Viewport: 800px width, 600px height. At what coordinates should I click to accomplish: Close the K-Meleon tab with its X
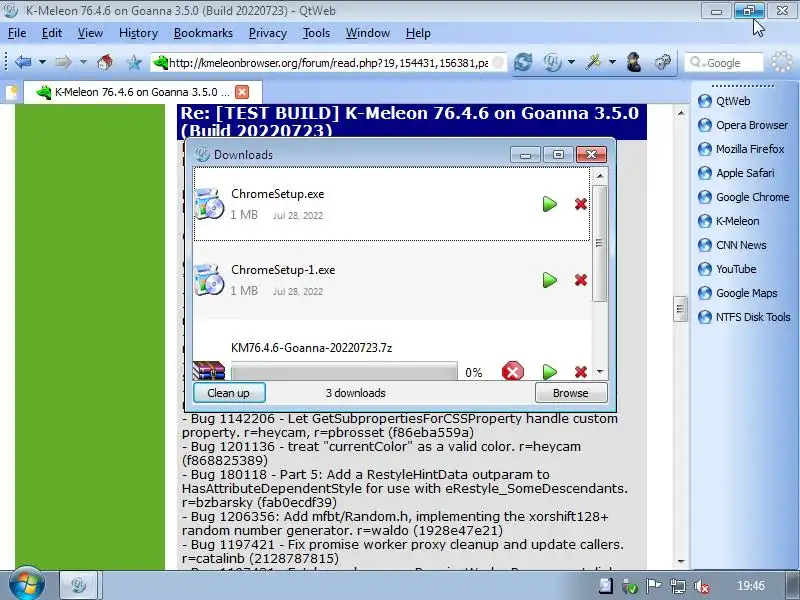pos(242,92)
